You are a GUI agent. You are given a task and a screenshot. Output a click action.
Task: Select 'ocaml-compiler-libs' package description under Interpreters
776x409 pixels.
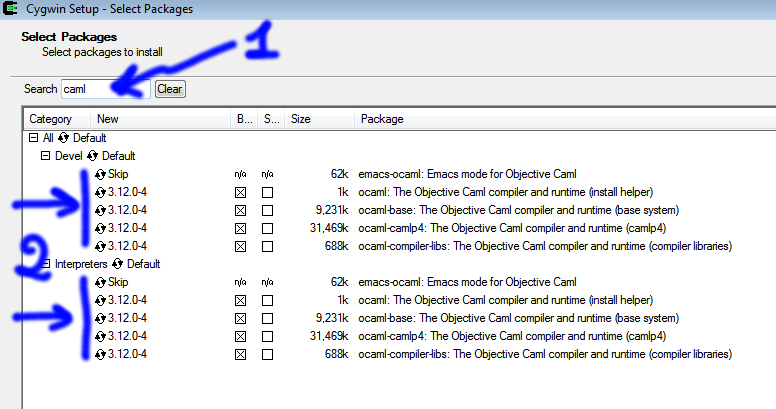(x=545, y=354)
